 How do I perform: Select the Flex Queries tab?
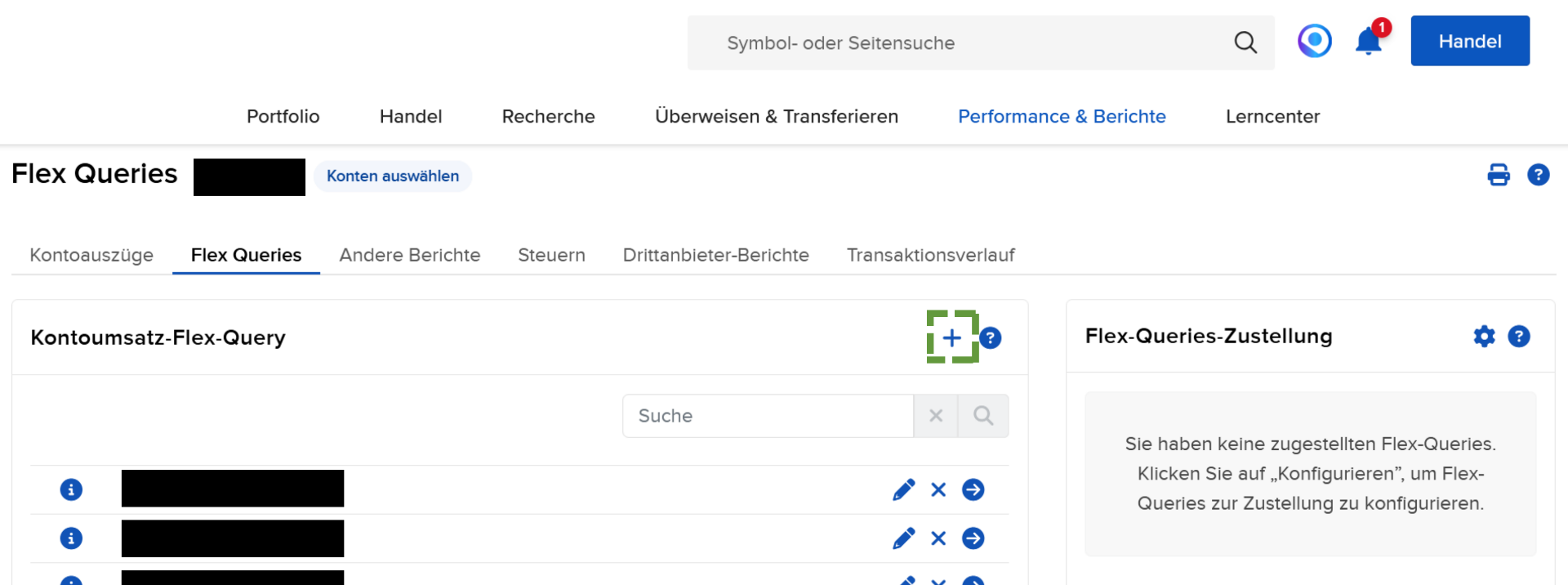[x=246, y=255]
